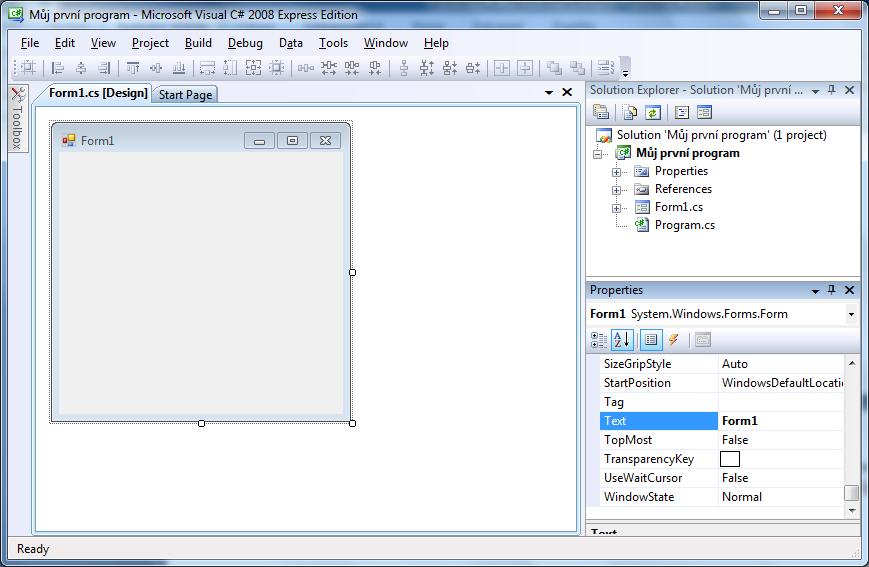The image size is (869, 567).
Task: Click the Align to Grid layout toolbar icon
Action: click(x=28, y=68)
